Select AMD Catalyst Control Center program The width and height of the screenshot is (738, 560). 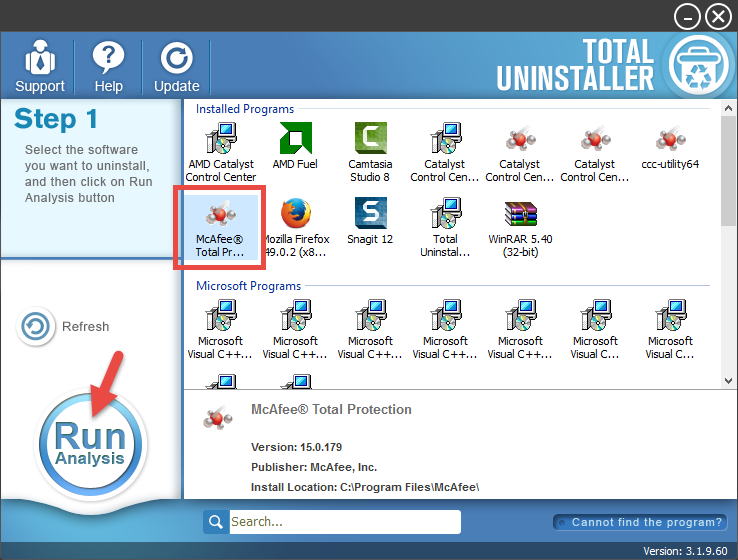pos(221,152)
